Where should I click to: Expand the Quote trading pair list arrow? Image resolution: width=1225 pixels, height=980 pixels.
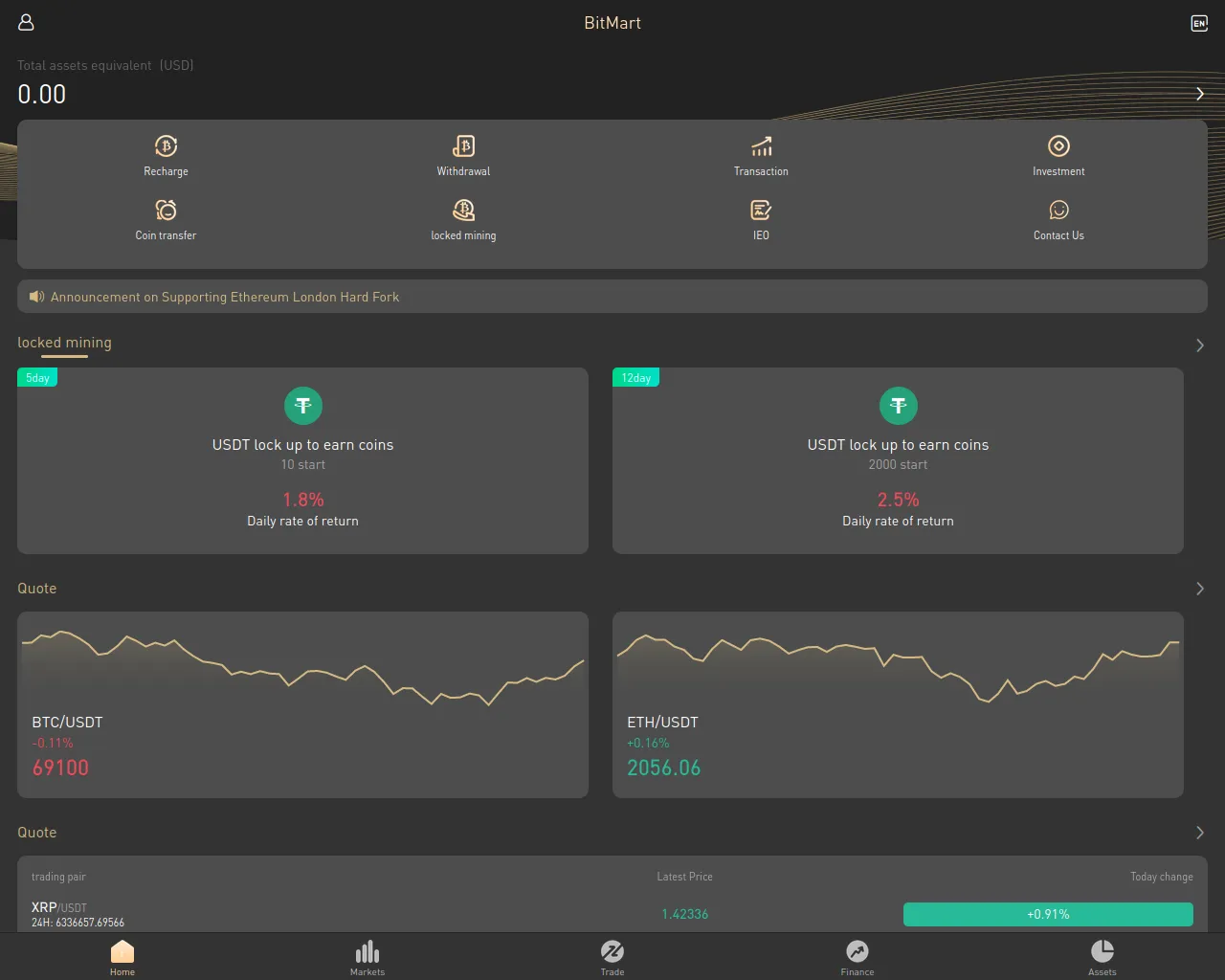pyautogui.click(x=1200, y=833)
